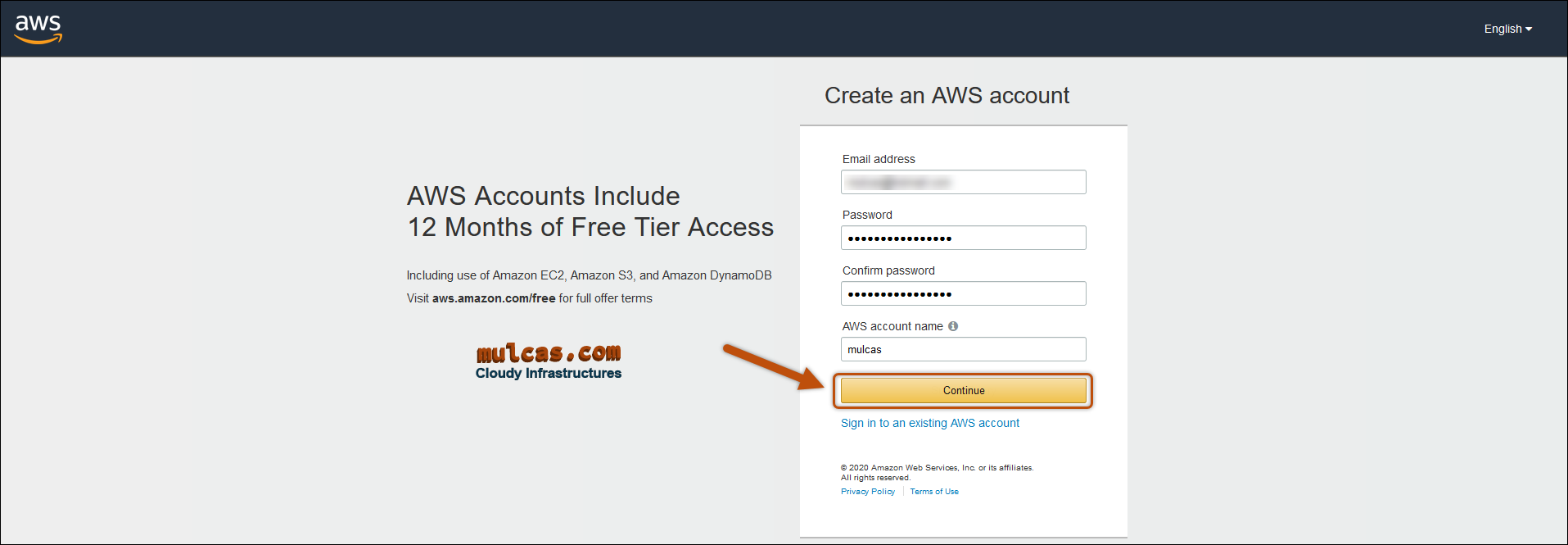Click the 12 Months of Free Tier Access heading

[590, 227]
